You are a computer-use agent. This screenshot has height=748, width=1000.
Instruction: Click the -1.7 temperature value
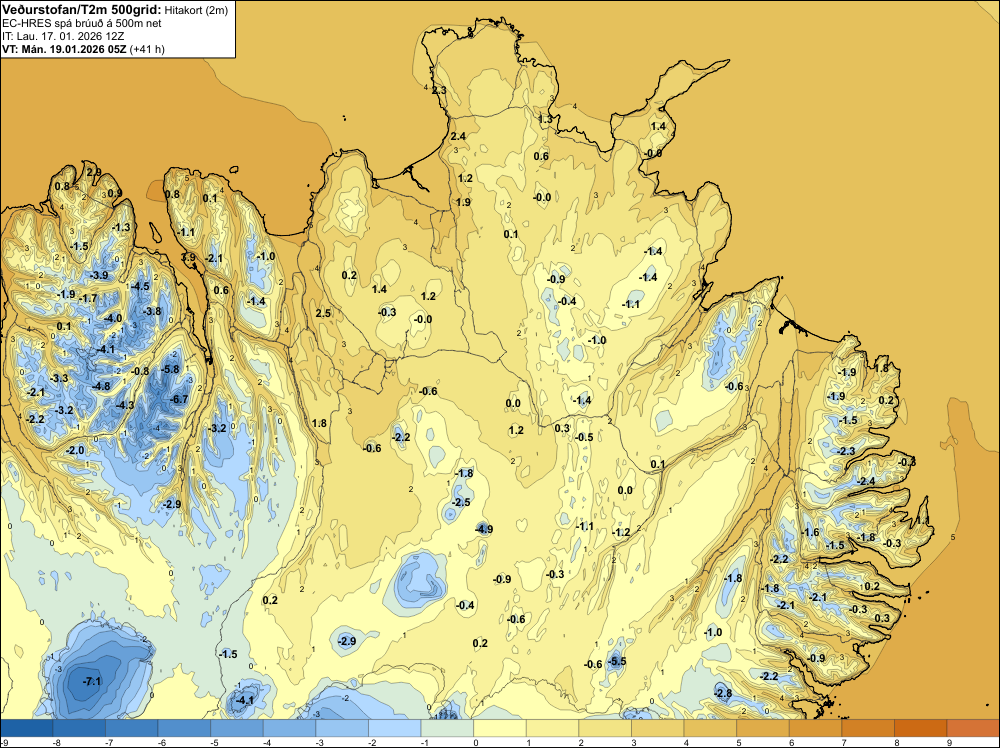pos(87,298)
